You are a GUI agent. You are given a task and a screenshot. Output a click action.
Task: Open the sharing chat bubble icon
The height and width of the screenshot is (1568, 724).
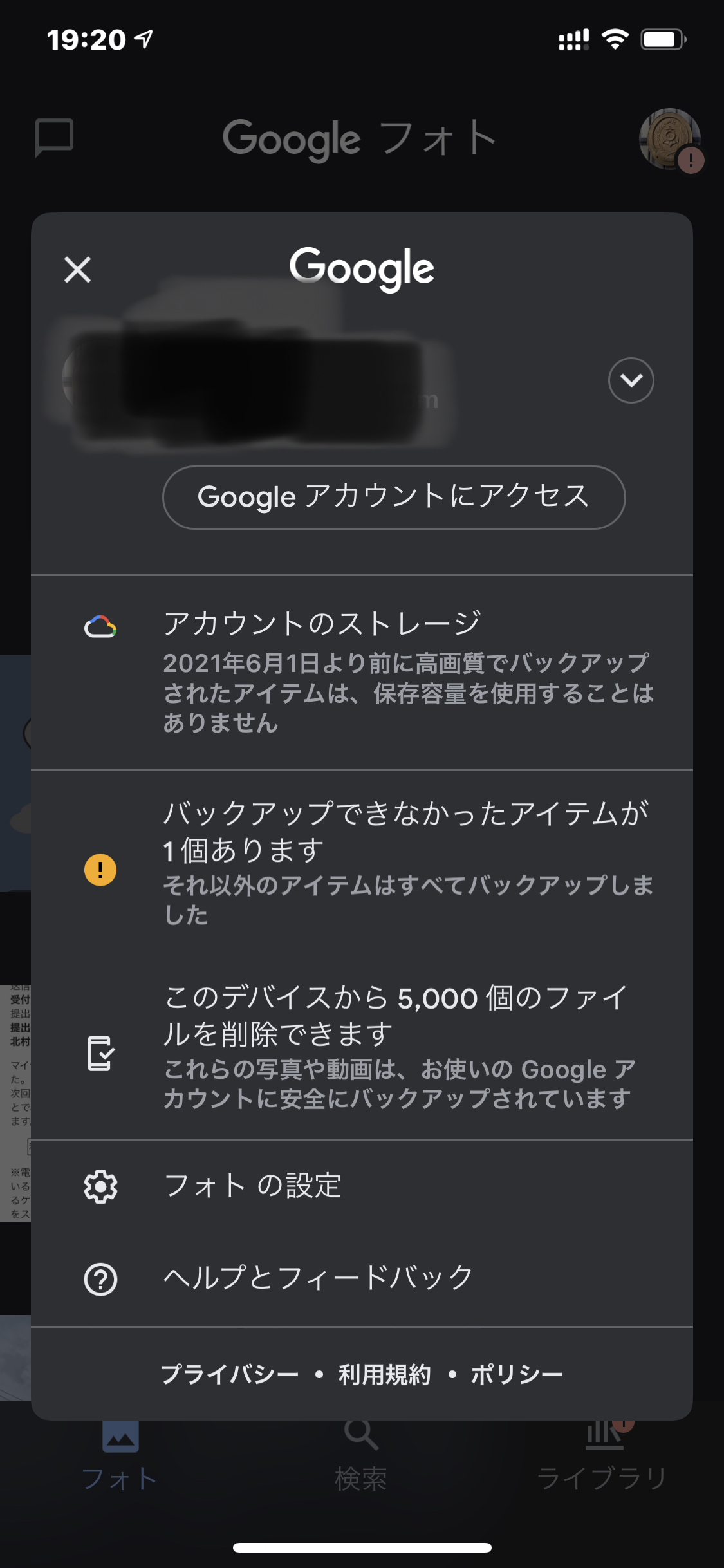click(x=54, y=138)
